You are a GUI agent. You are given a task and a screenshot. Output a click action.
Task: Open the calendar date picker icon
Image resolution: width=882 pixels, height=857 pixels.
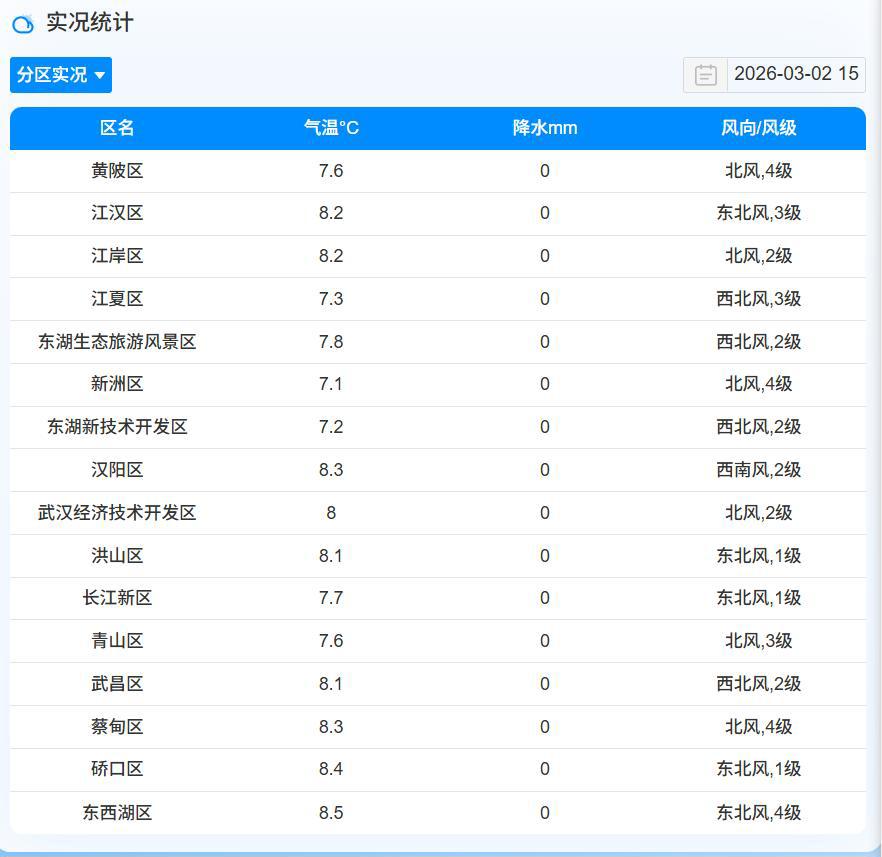point(705,75)
